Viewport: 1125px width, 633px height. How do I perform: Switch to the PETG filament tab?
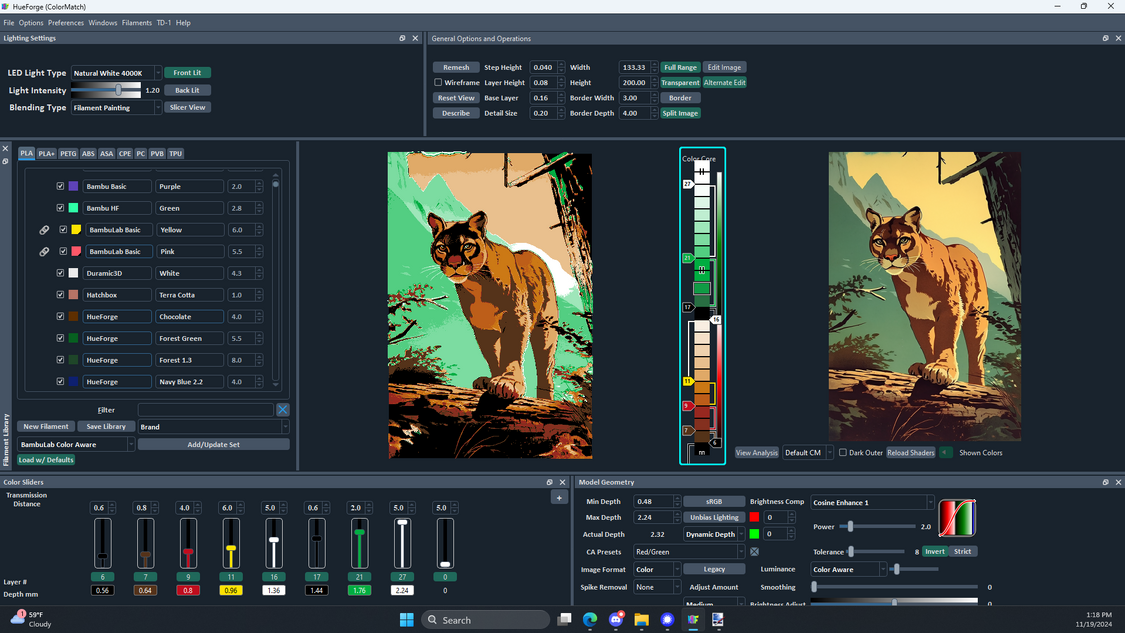coord(68,154)
